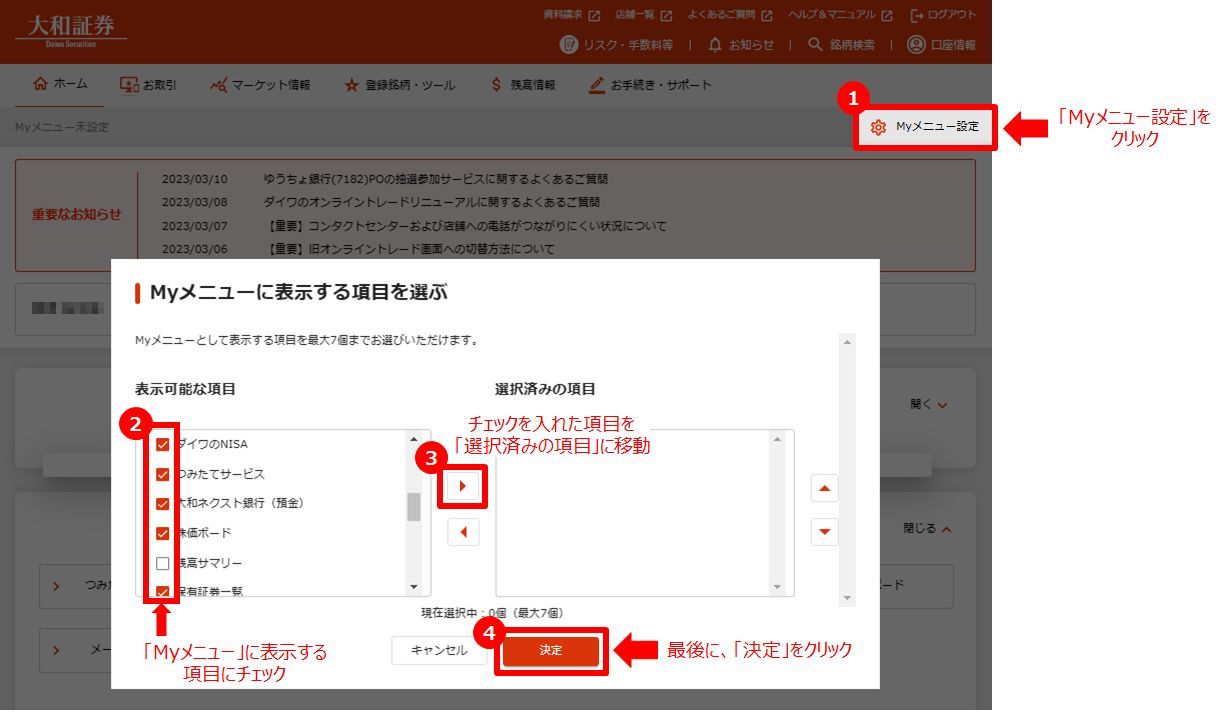Click the Myメニュー未設定 text
The image size is (1232, 714).
pos(62,127)
